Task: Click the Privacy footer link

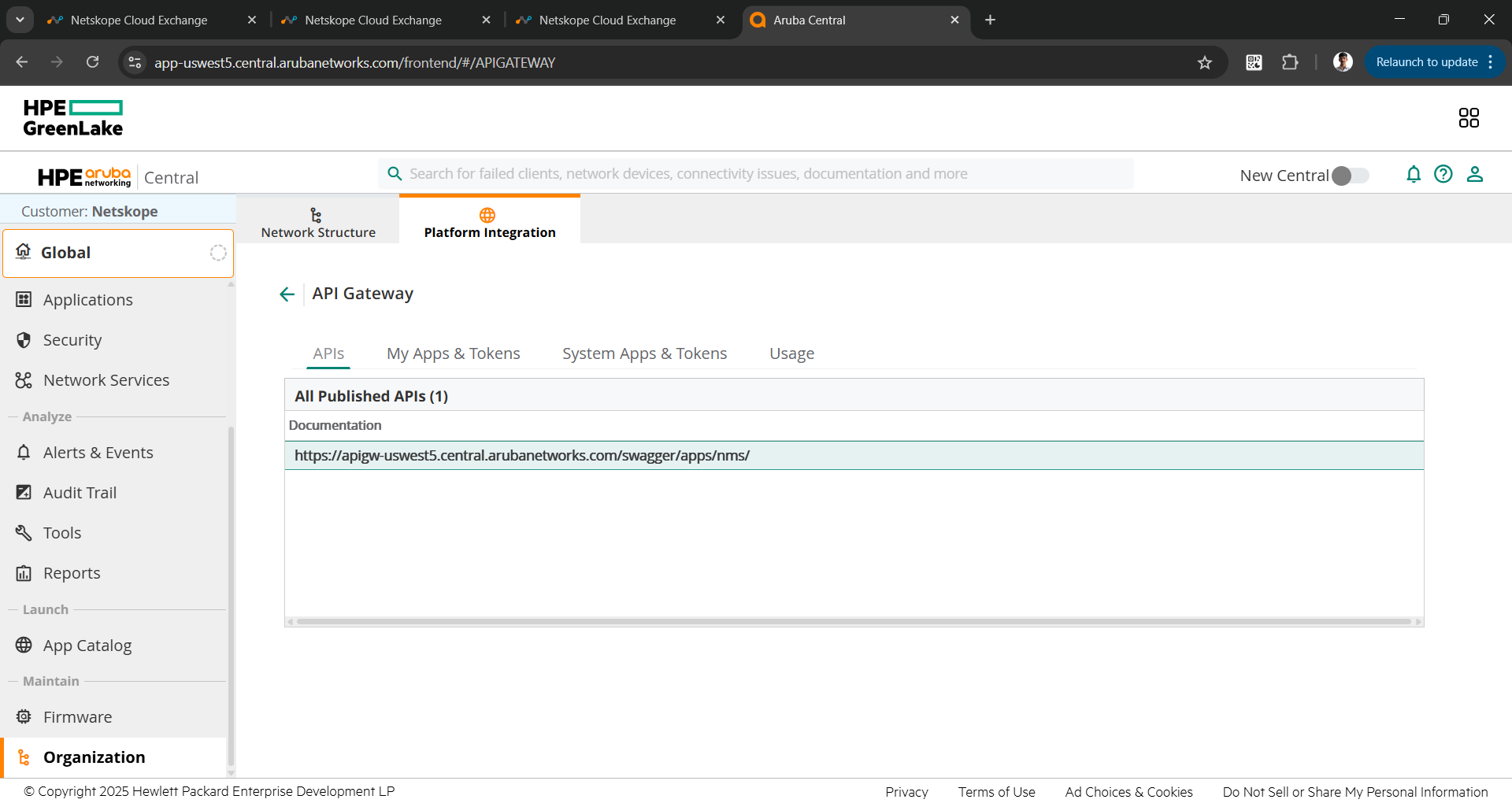Action: [x=906, y=791]
